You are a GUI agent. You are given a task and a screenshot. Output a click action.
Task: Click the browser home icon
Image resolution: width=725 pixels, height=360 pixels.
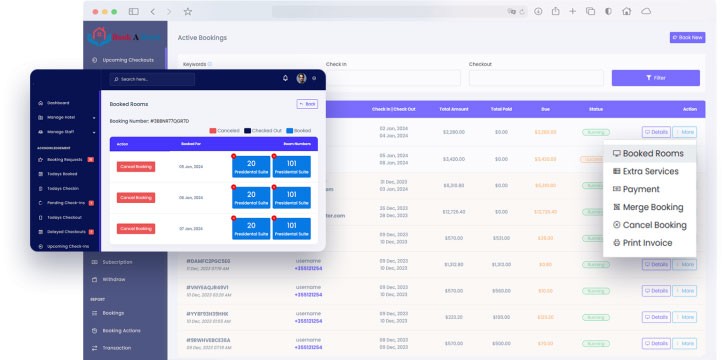[627, 11]
